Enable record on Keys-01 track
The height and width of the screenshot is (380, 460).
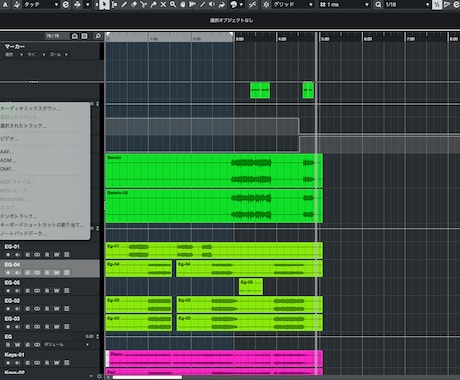tap(8, 363)
